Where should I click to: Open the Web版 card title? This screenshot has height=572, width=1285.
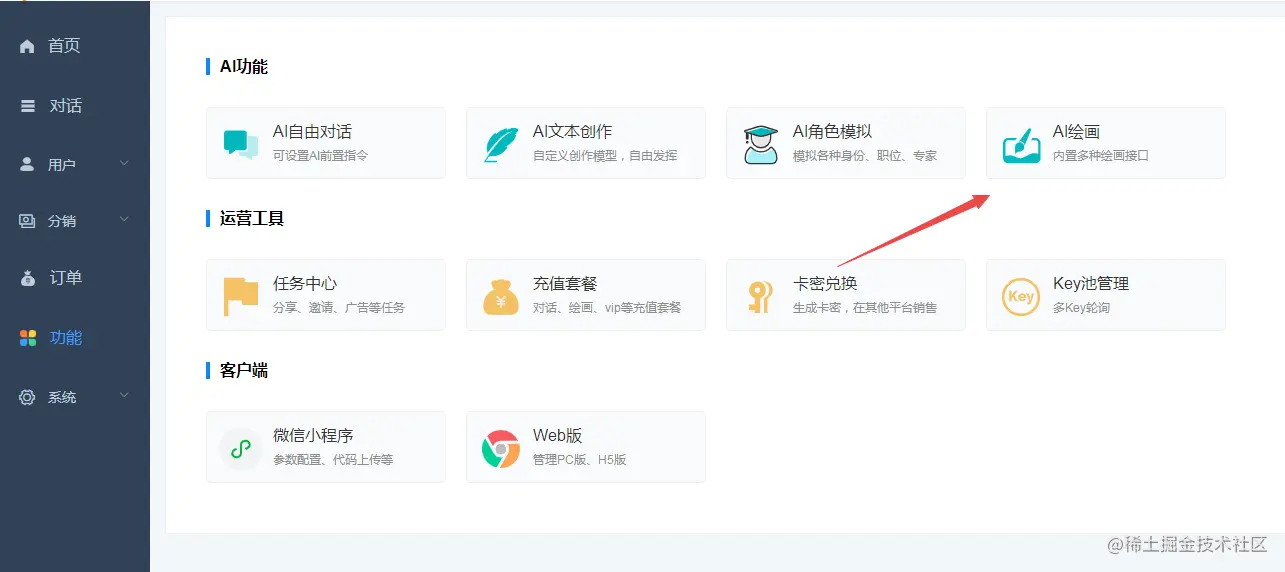557,436
